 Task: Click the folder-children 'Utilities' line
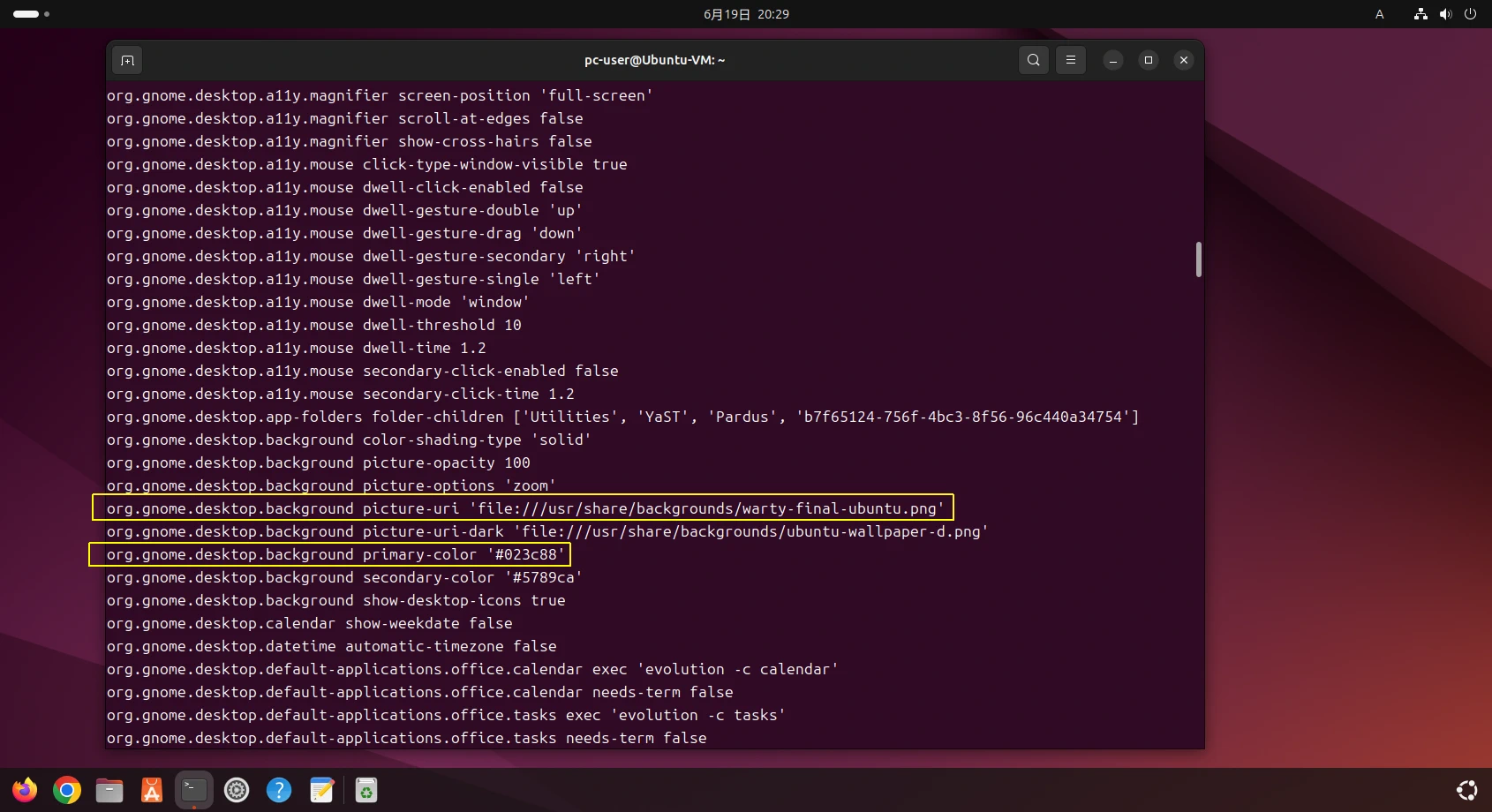623,417
